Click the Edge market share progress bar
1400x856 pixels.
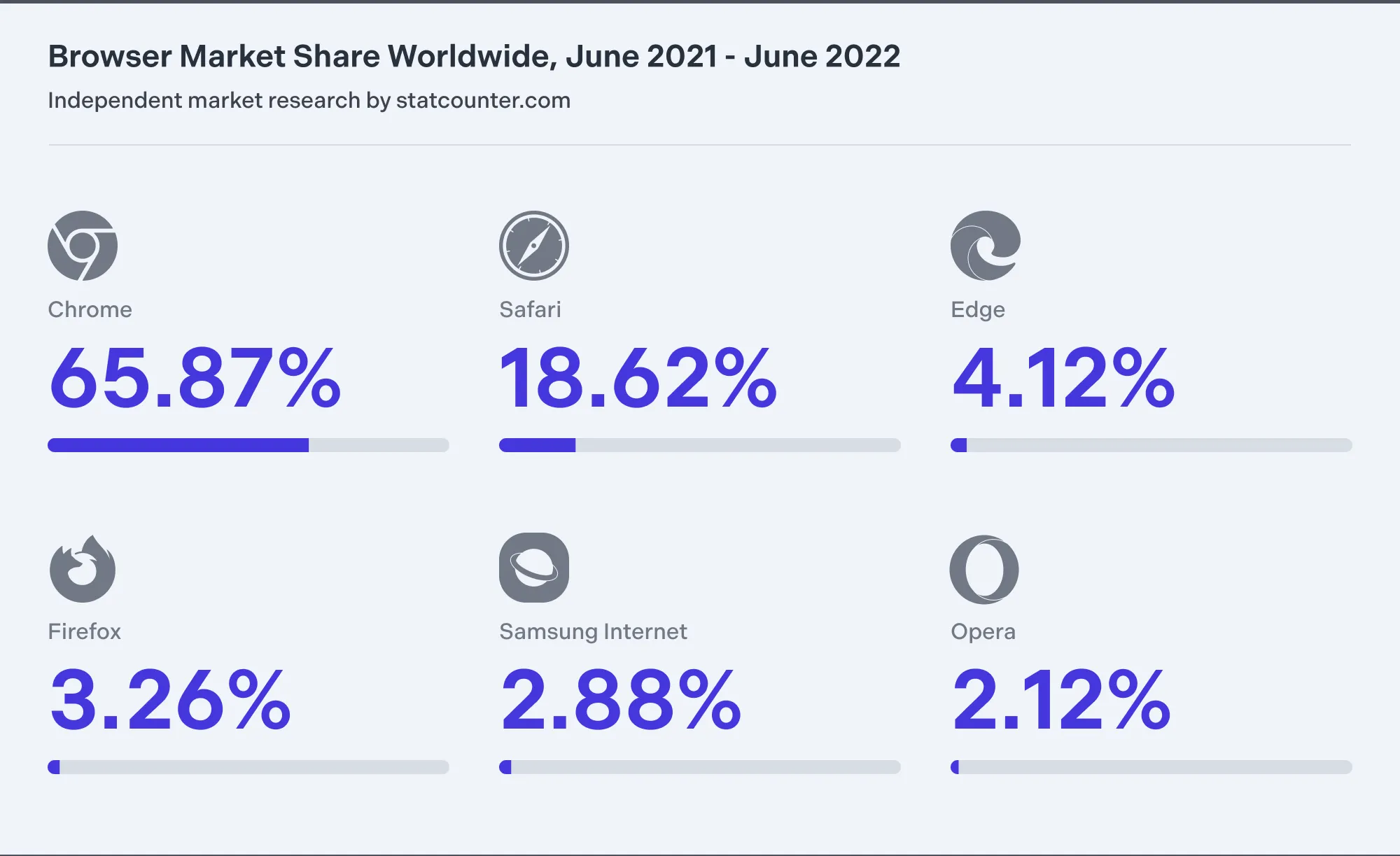[1151, 445]
